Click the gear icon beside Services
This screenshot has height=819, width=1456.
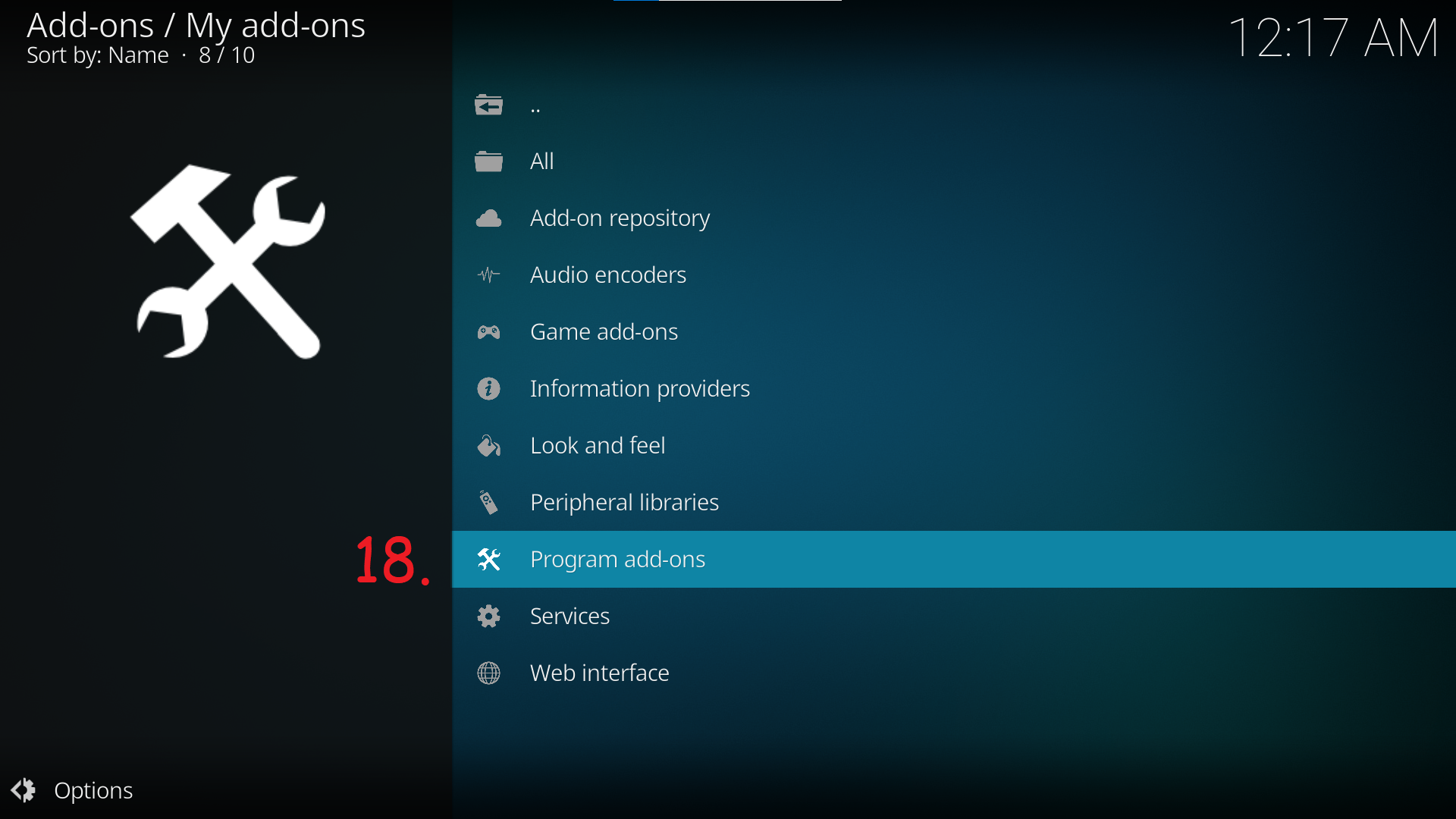(488, 617)
